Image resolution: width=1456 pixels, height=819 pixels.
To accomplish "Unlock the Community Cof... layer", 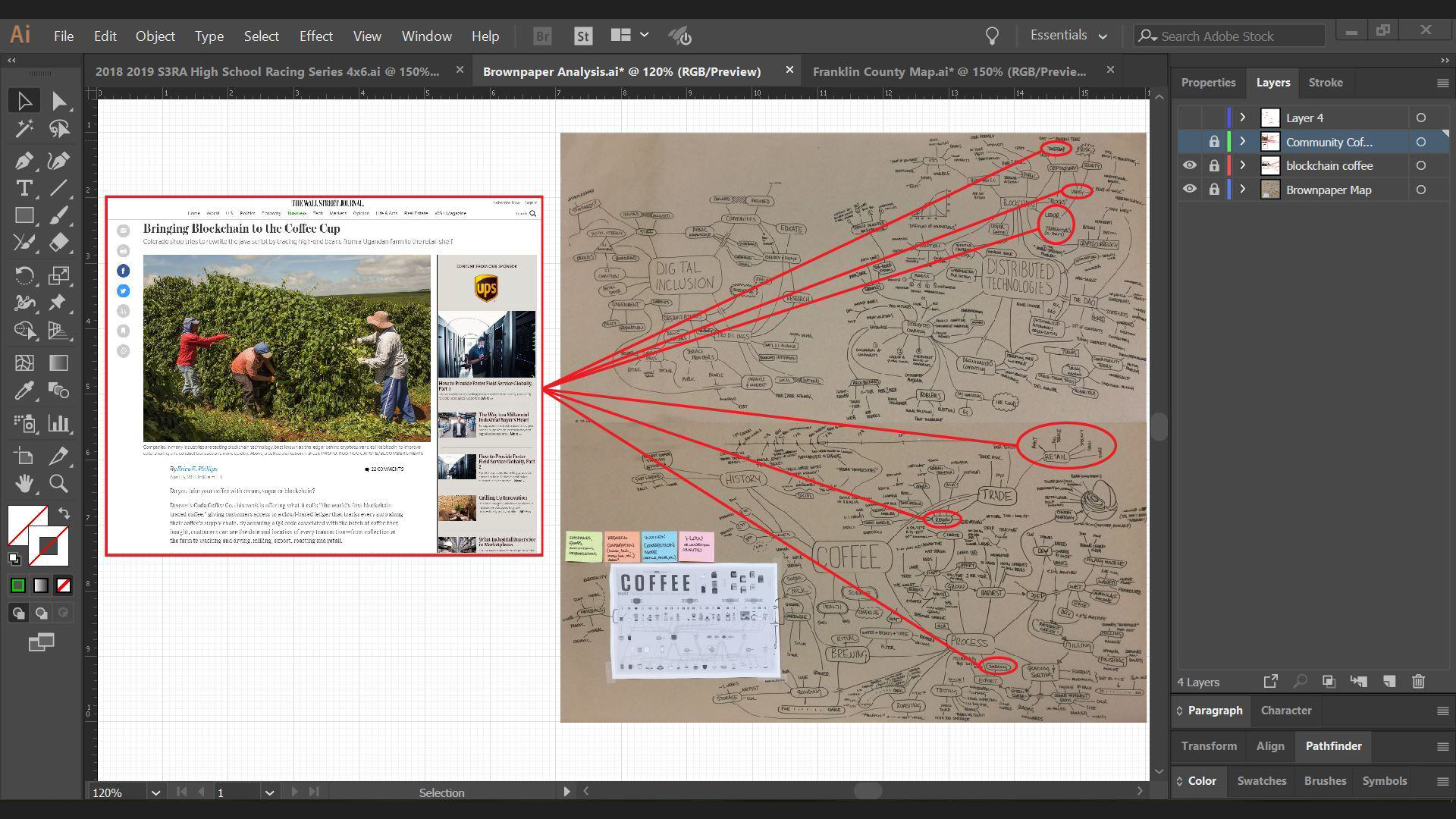I will click(x=1213, y=142).
